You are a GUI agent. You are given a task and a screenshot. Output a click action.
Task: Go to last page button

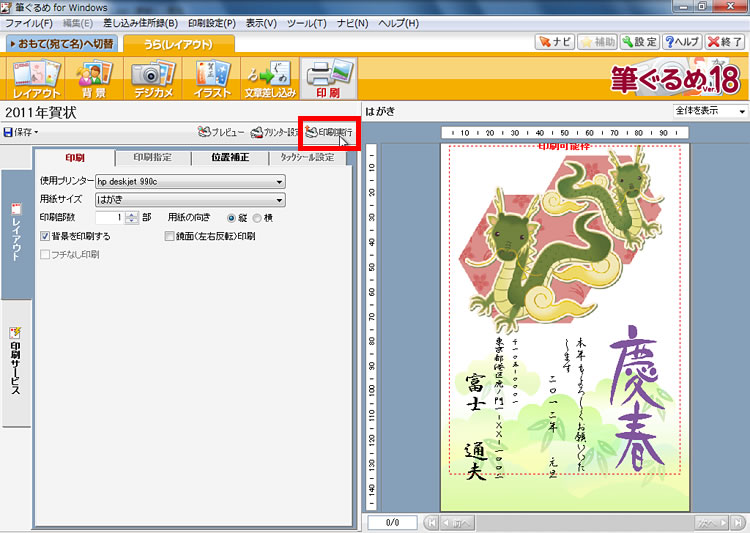click(x=738, y=523)
